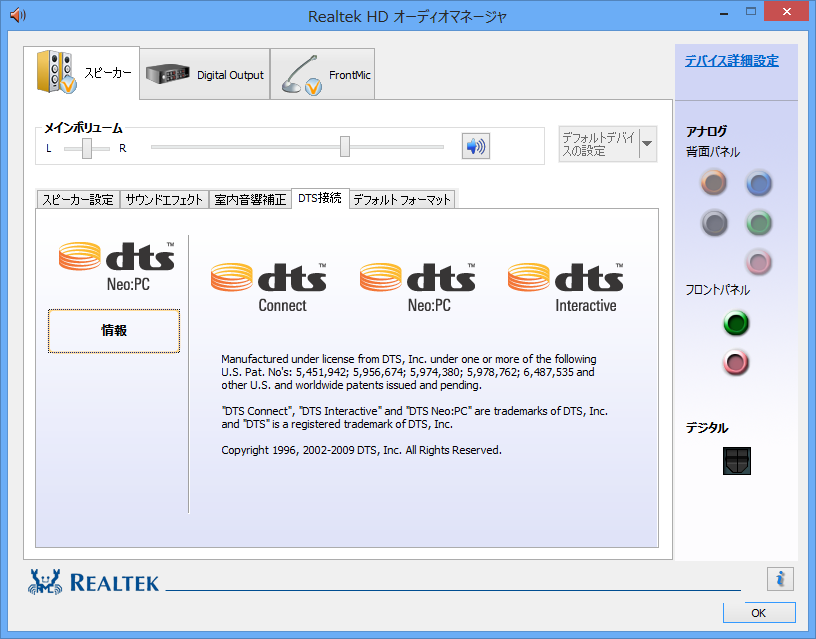This screenshot has height=639, width=816.
Task: Open the スピーカー設定 tab
Action: pos(78,199)
